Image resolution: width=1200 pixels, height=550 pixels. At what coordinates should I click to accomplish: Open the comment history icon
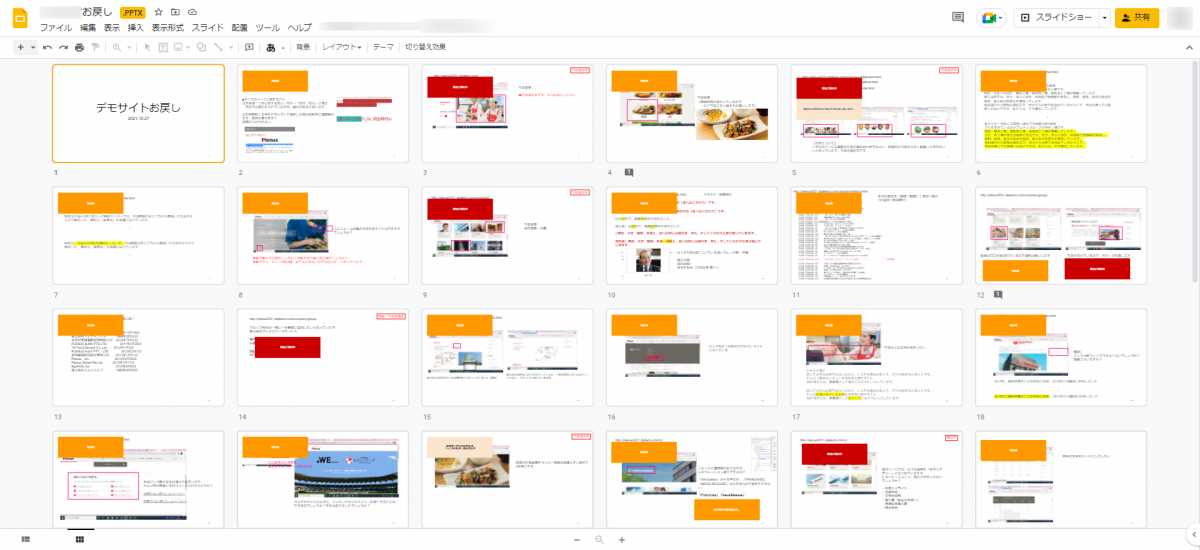point(958,17)
